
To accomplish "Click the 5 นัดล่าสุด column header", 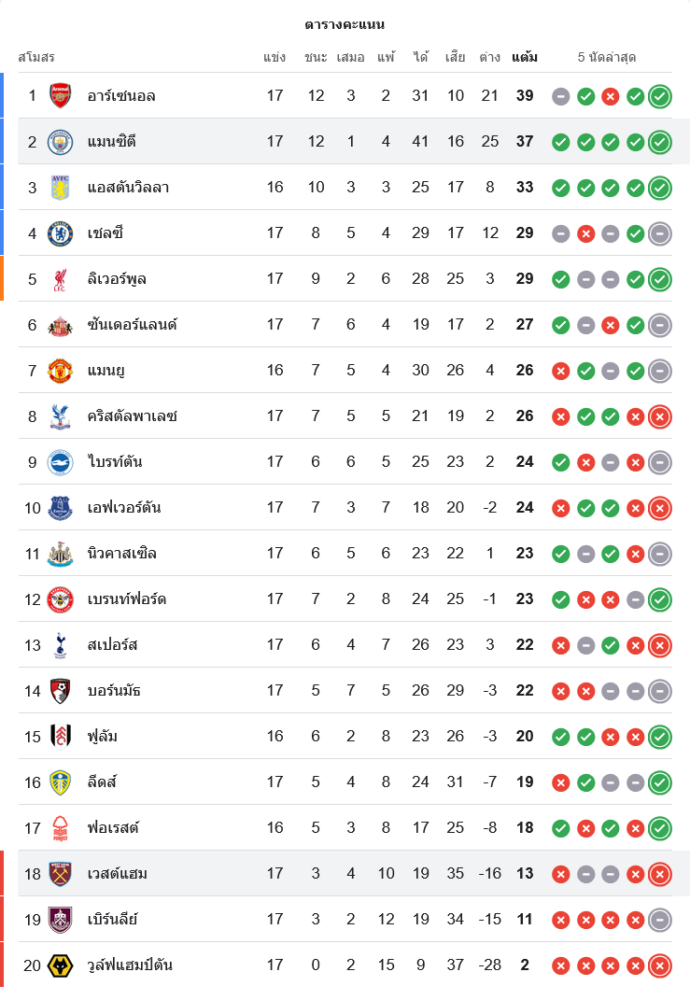I will tap(607, 57).
